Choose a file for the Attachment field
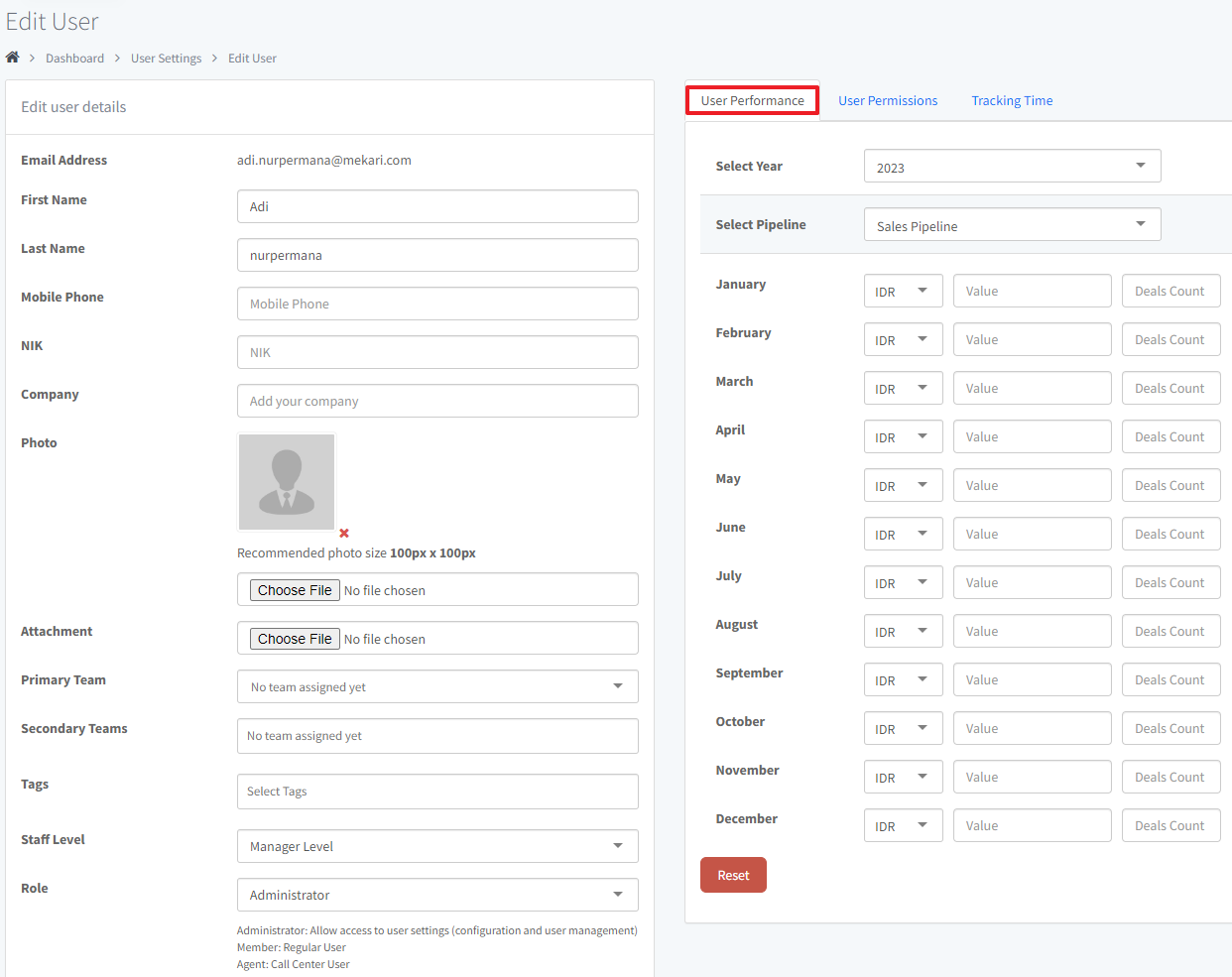This screenshot has width=1232, height=977. [294, 638]
